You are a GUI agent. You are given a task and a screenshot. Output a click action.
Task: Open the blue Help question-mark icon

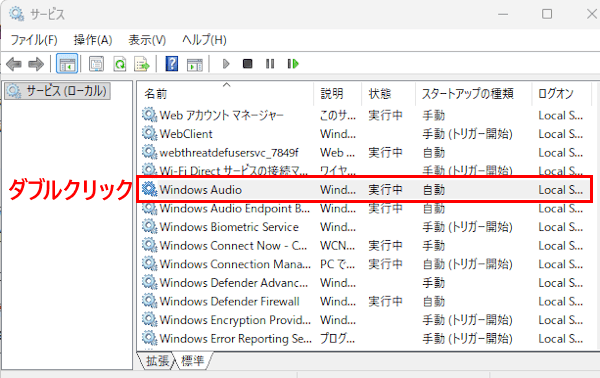[172, 64]
